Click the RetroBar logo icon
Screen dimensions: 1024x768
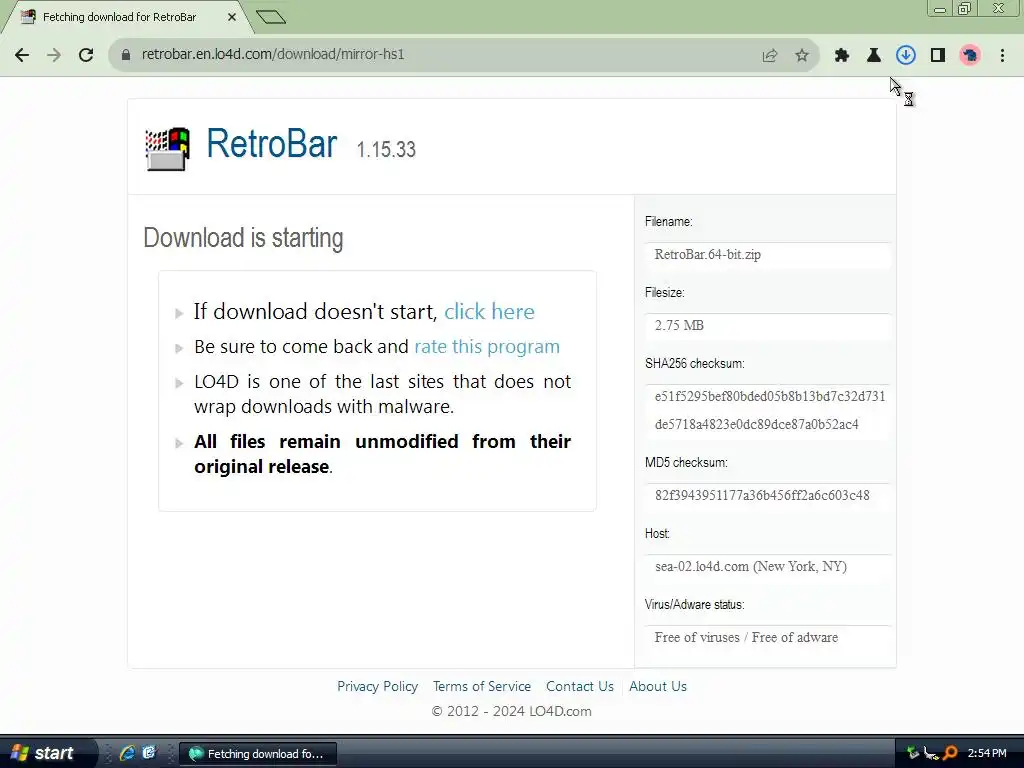click(x=167, y=148)
